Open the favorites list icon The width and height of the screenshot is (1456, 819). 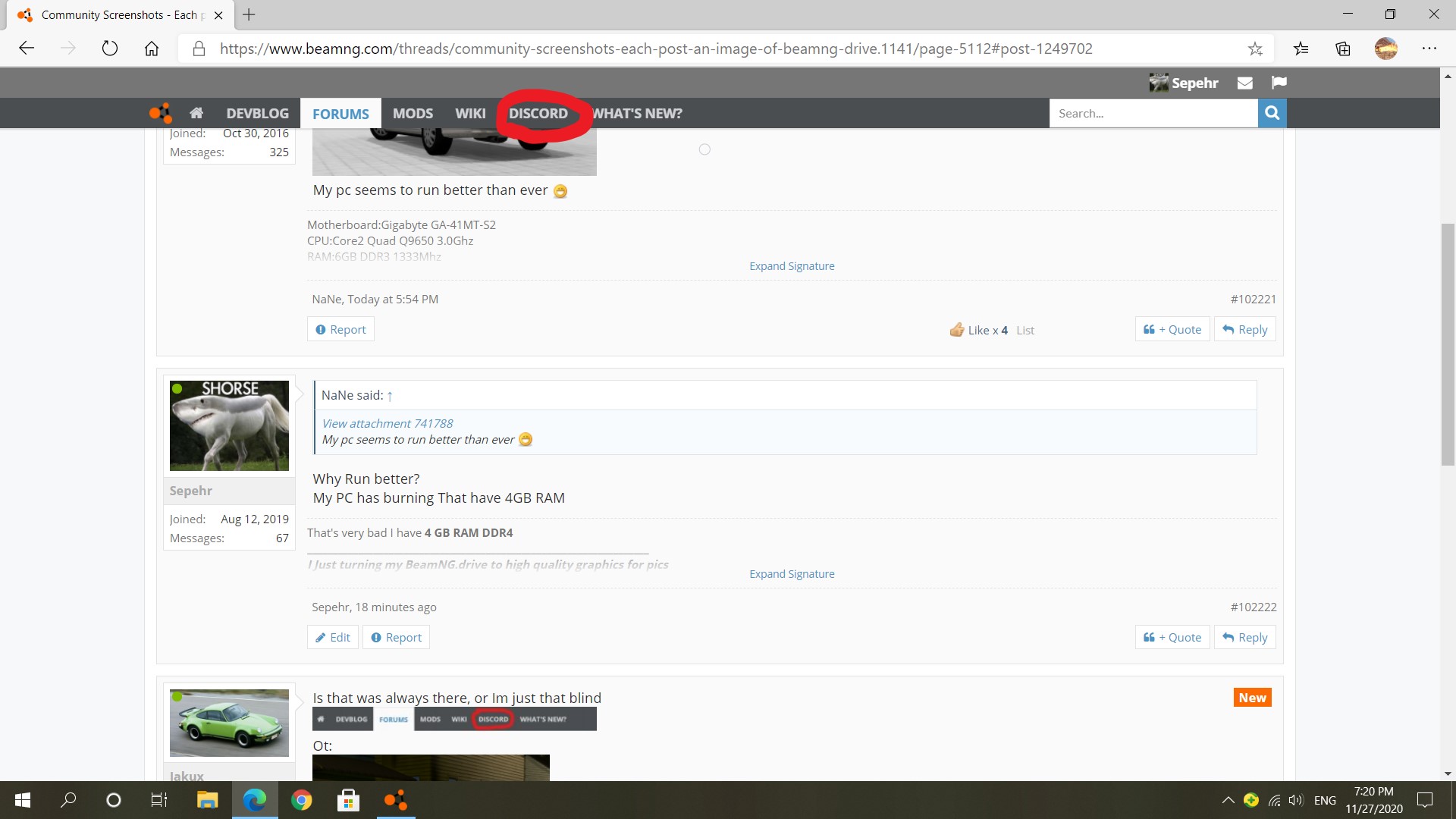point(1301,49)
